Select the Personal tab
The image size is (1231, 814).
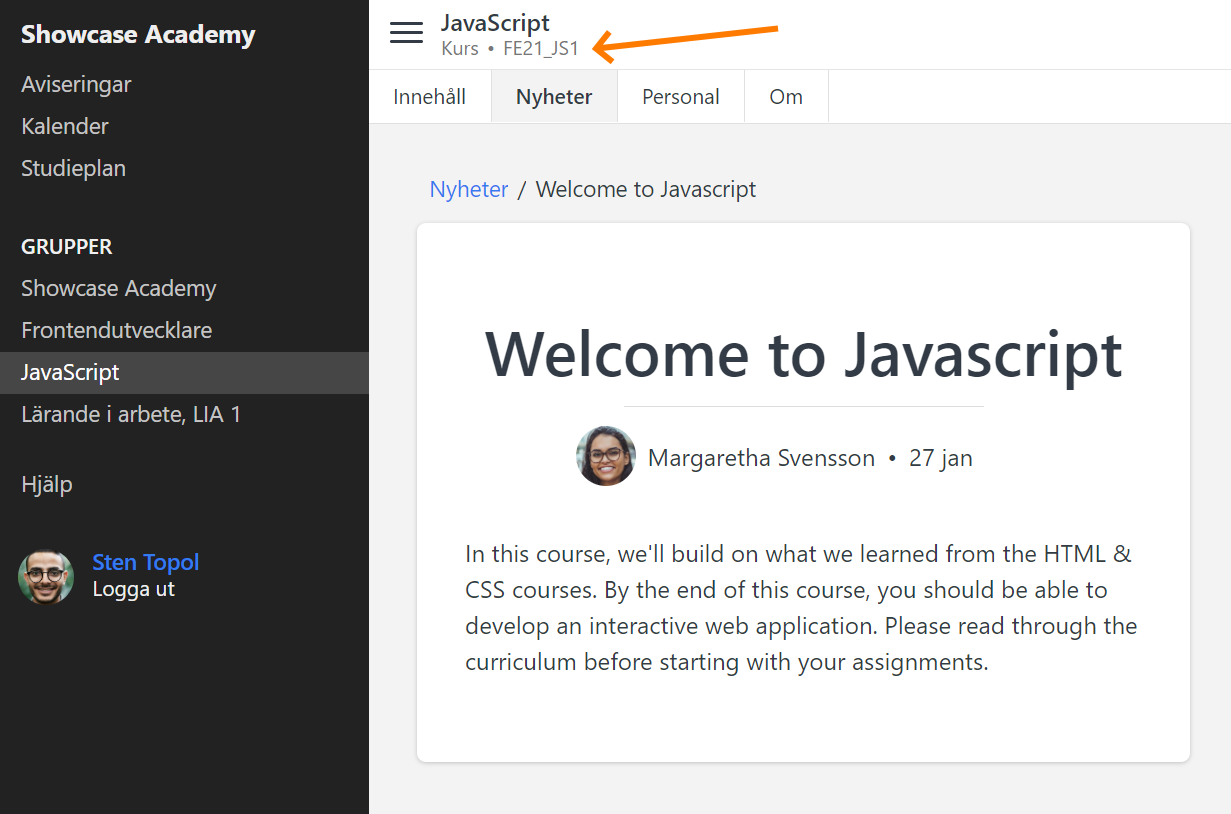680,97
